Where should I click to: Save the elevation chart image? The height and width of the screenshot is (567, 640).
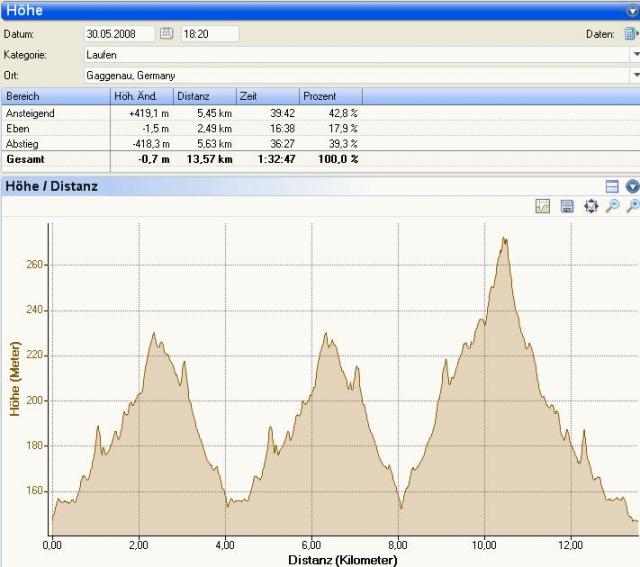click(x=567, y=206)
